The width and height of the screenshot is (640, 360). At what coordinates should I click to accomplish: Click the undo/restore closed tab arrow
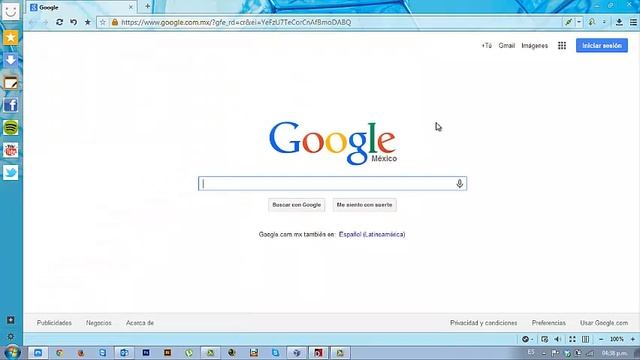pyautogui.click(x=73, y=22)
